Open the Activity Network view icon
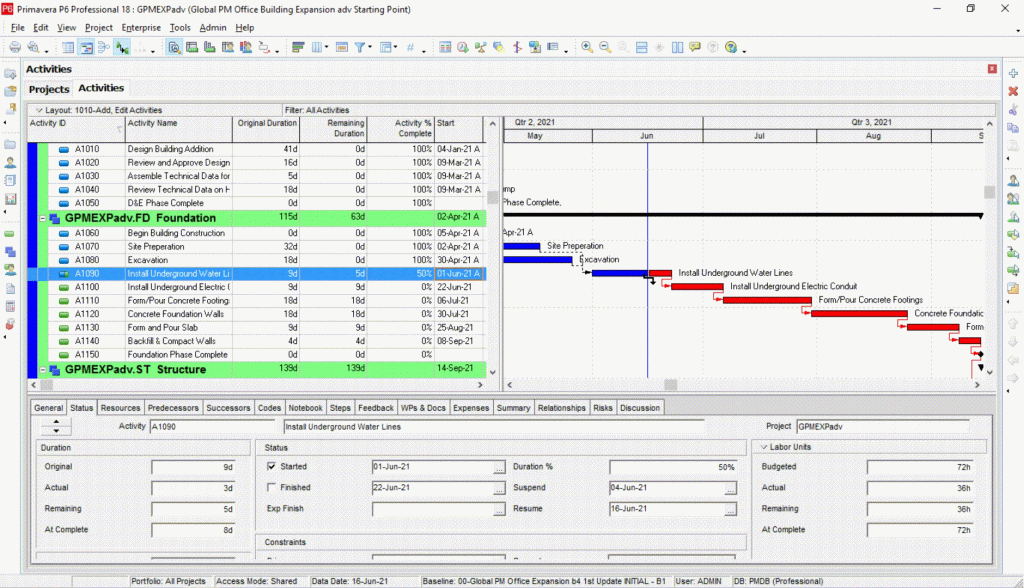Screen dimensions: 1024x588 [x=104, y=47]
